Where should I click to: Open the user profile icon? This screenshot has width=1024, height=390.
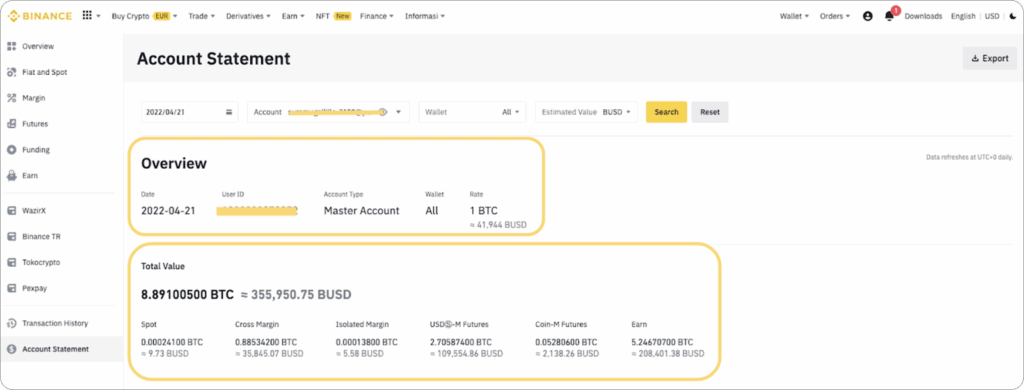[x=867, y=16]
